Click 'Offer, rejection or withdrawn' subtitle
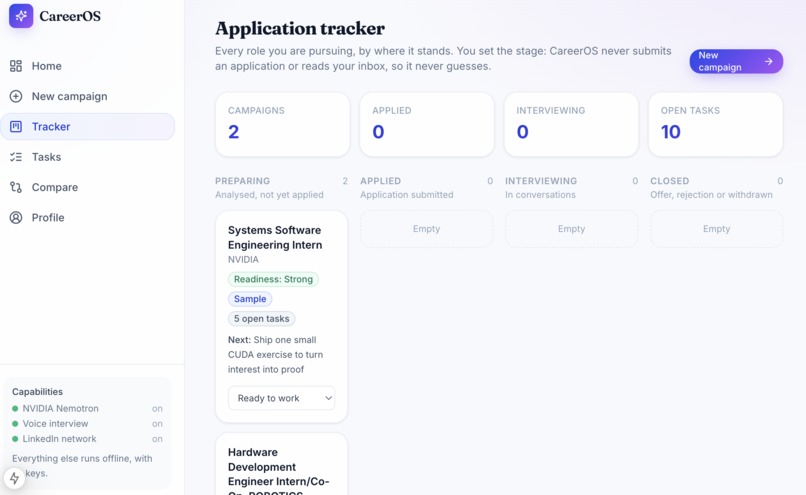This screenshot has height=495, width=806. pyautogui.click(x=711, y=195)
